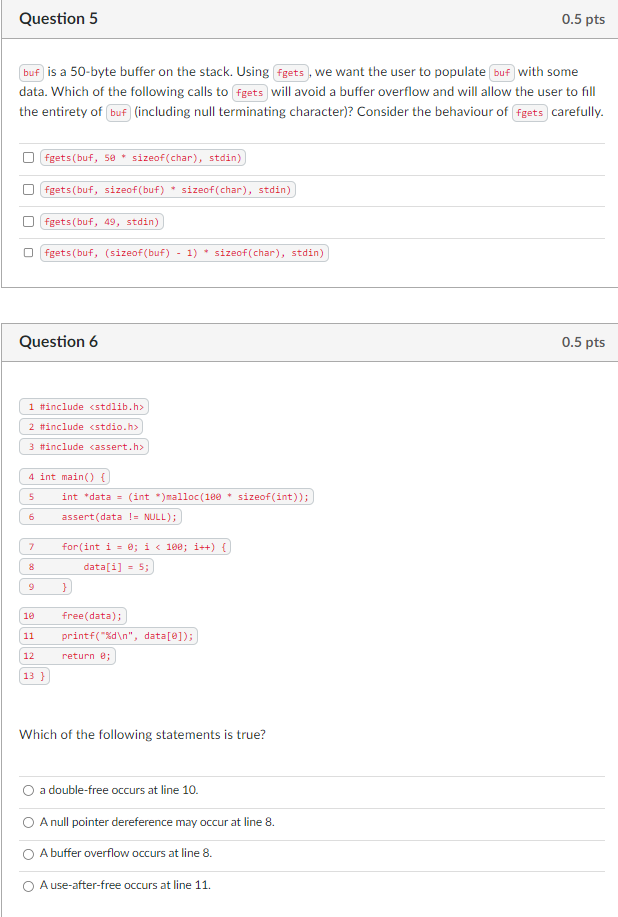Check the fgets(buf, (sizeof(buf) - 1) option
Screen dimensions: 618x917
pos(30,253)
